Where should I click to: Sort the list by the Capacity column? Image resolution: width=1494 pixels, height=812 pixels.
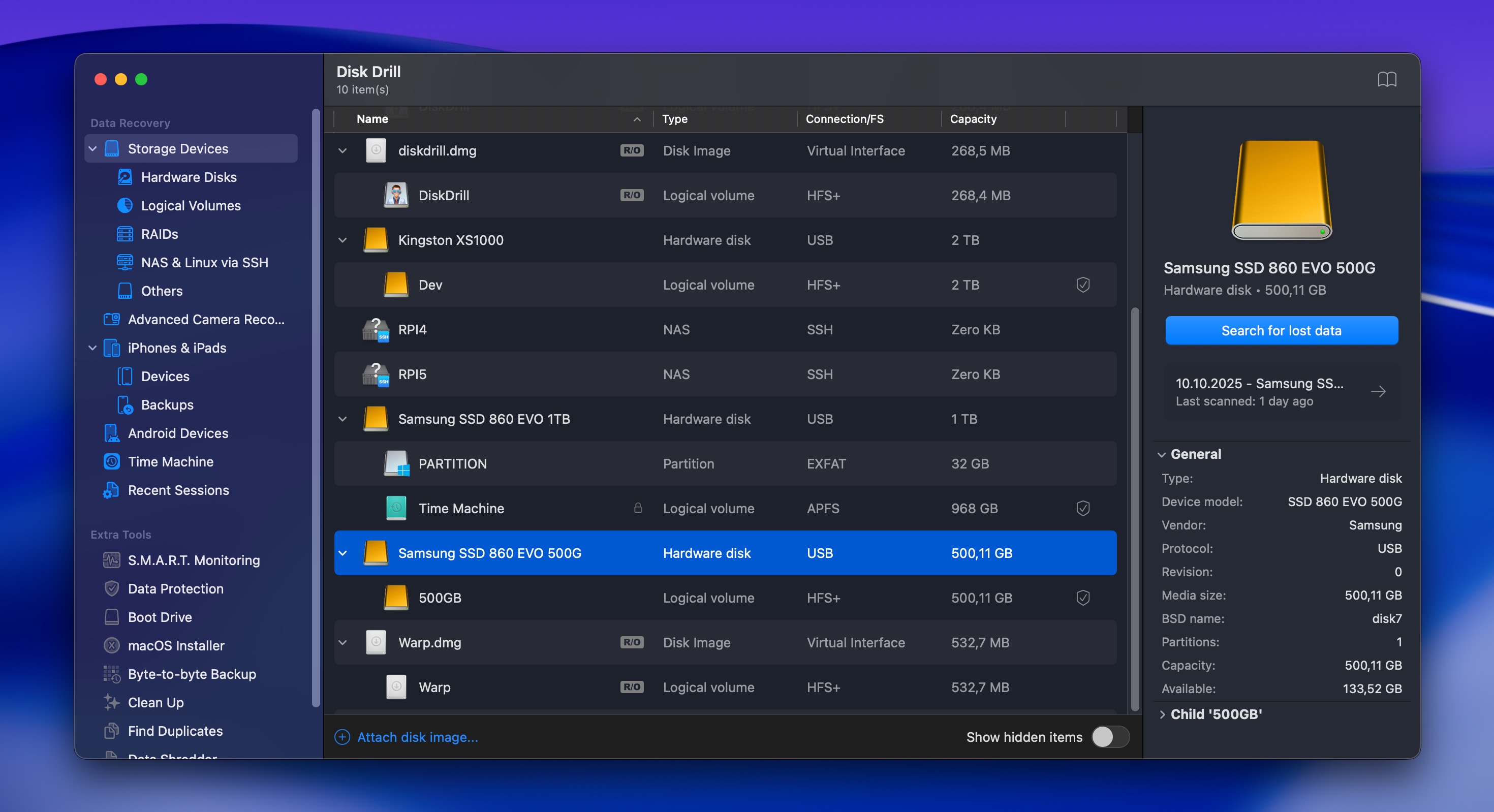pyautogui.click(x=973, y=119)
